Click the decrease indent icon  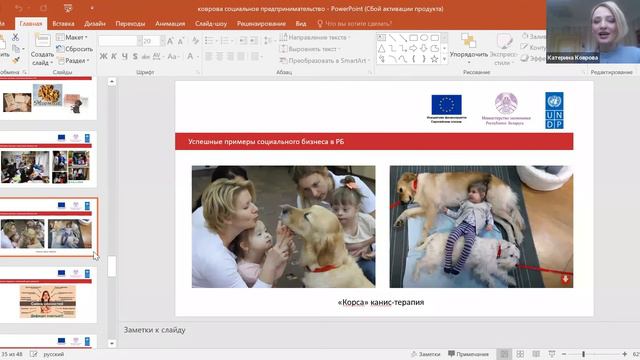(243, 40)
